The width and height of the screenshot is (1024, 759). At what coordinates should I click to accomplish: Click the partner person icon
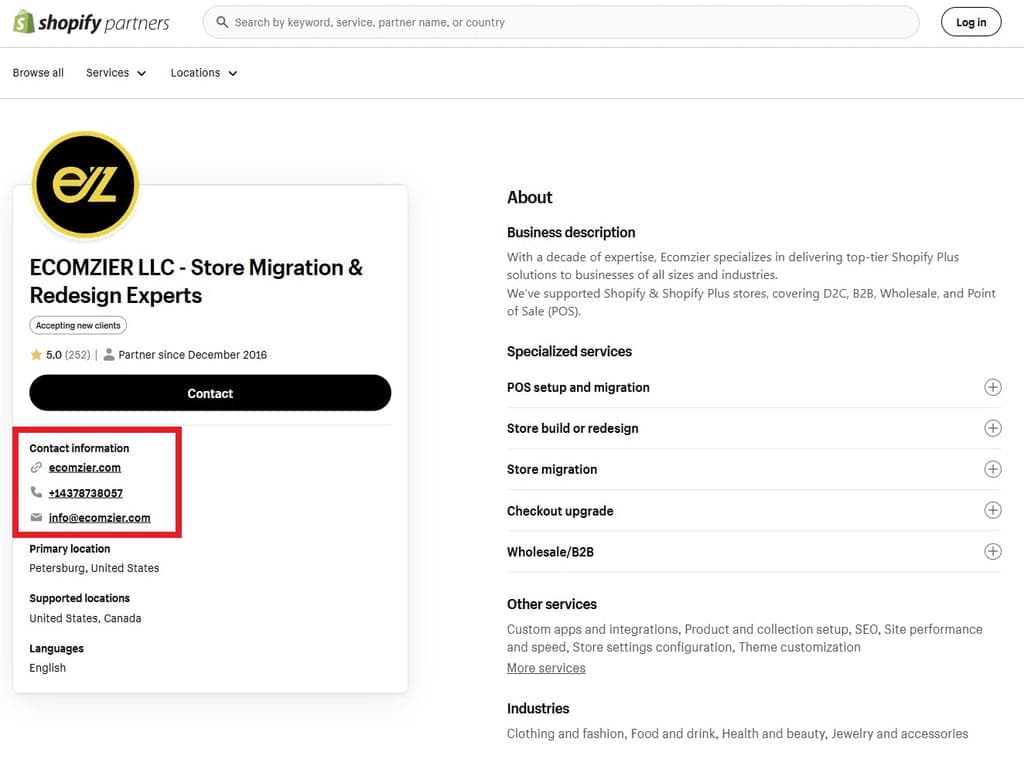109,355
